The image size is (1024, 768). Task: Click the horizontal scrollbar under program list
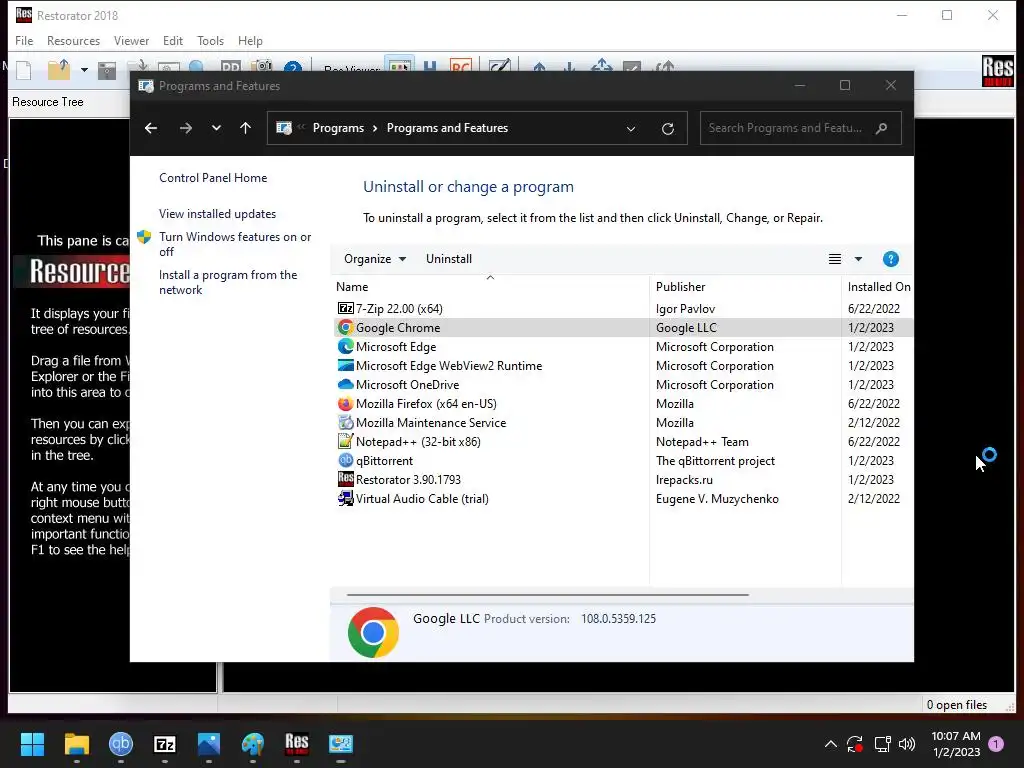pos(547,595)
